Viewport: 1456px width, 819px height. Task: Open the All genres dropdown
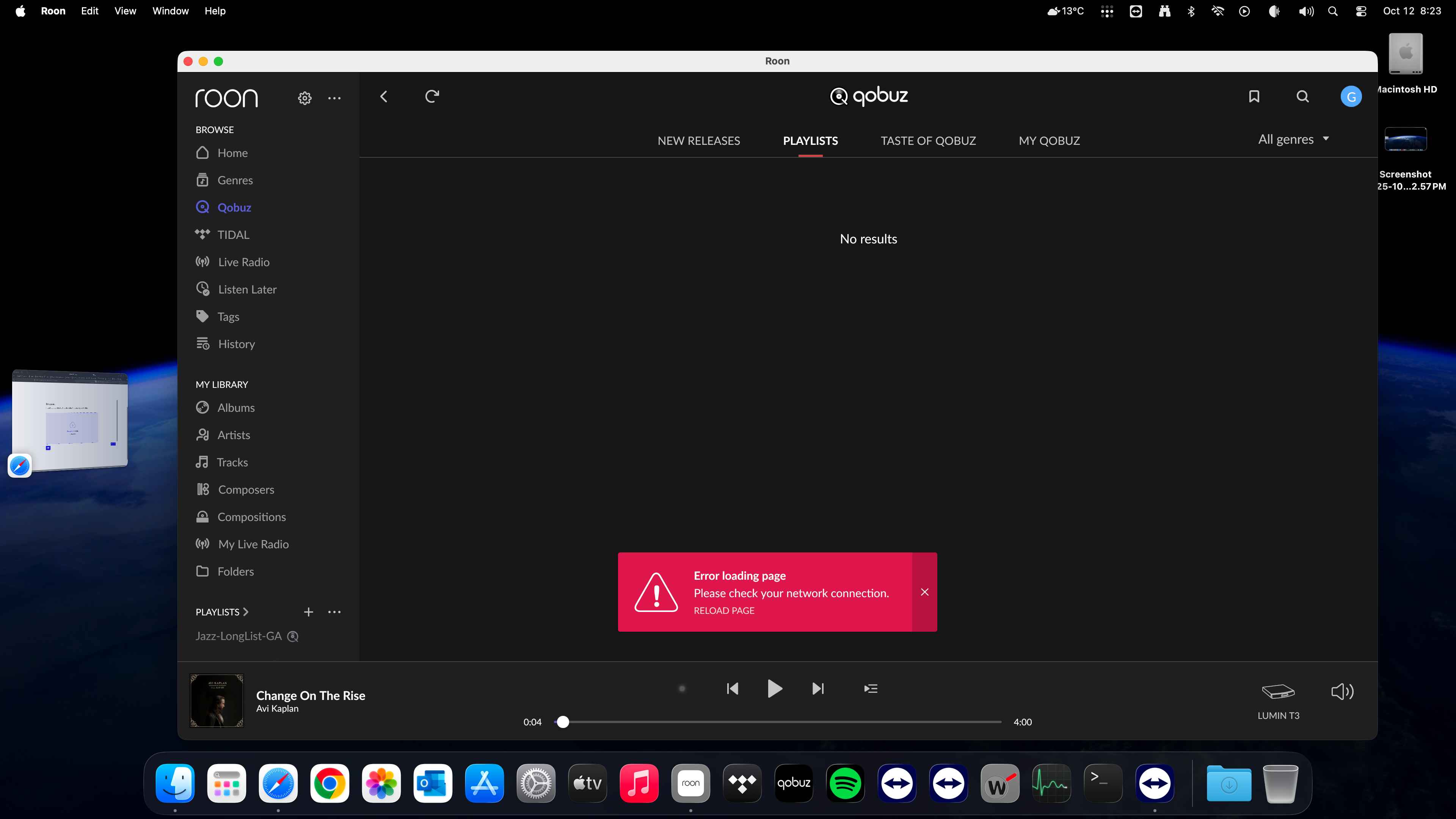click(x=1293, y=140)
